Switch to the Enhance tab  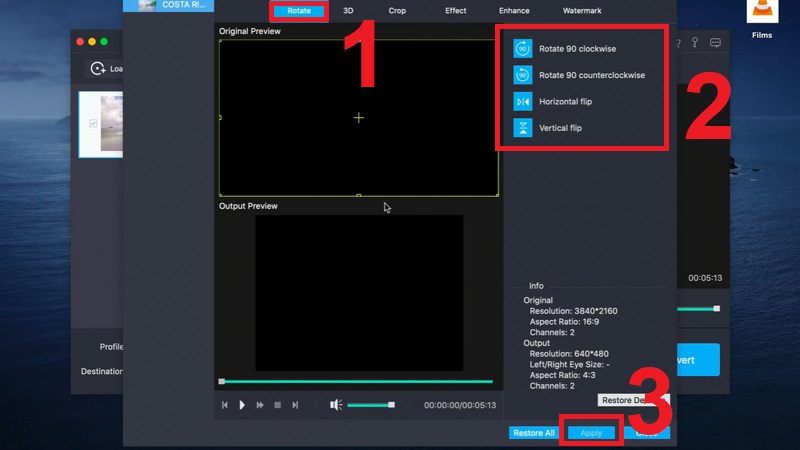[x=514, y=11]
